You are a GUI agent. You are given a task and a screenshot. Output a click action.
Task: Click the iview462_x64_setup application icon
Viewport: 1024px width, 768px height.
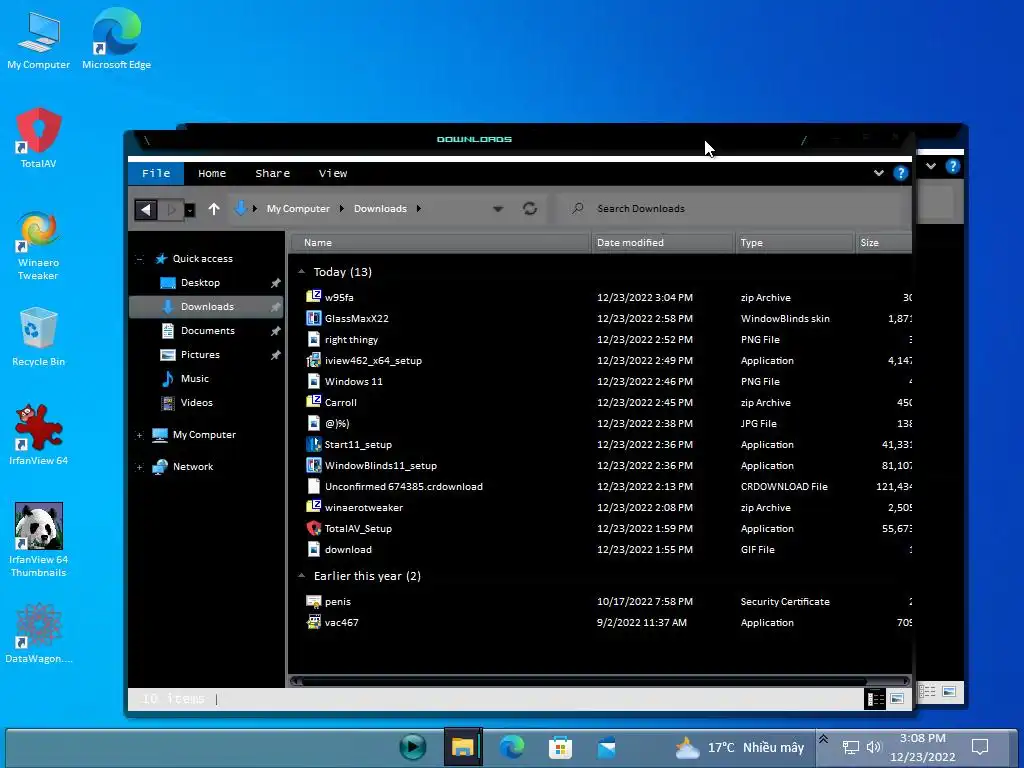(x=313, y=360)
